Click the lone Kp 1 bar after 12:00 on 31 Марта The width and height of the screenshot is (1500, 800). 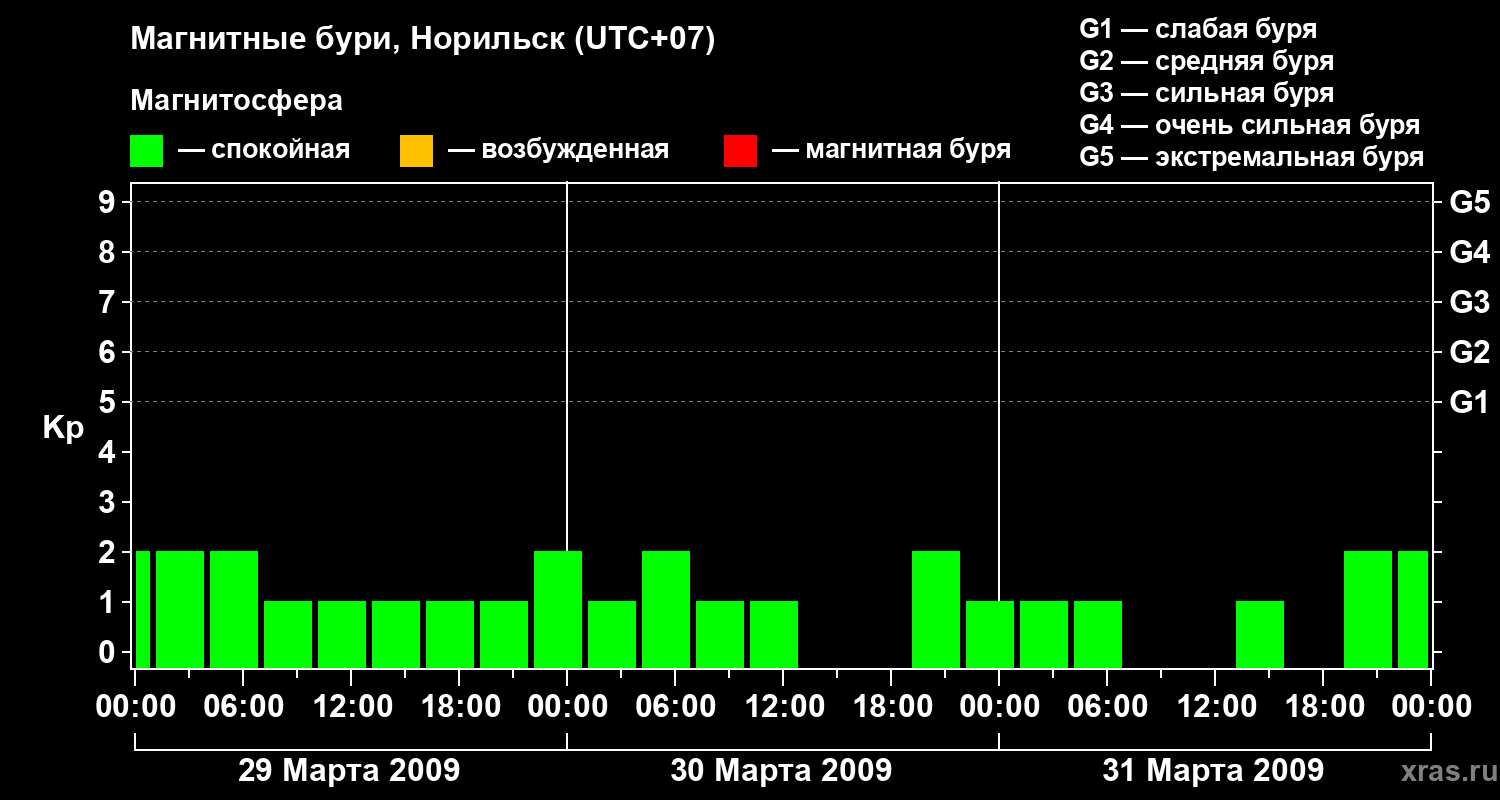click(1260, 634)
